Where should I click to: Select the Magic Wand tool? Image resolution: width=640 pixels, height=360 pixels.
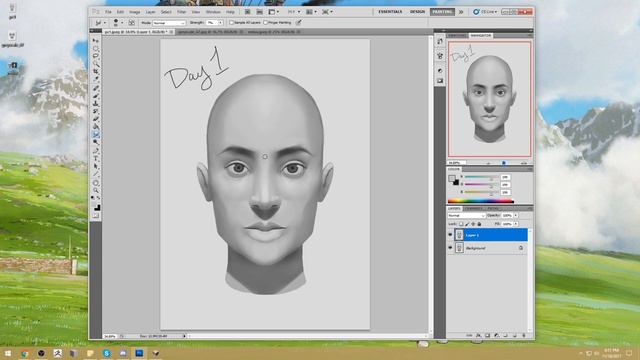(x=96, y=64)
